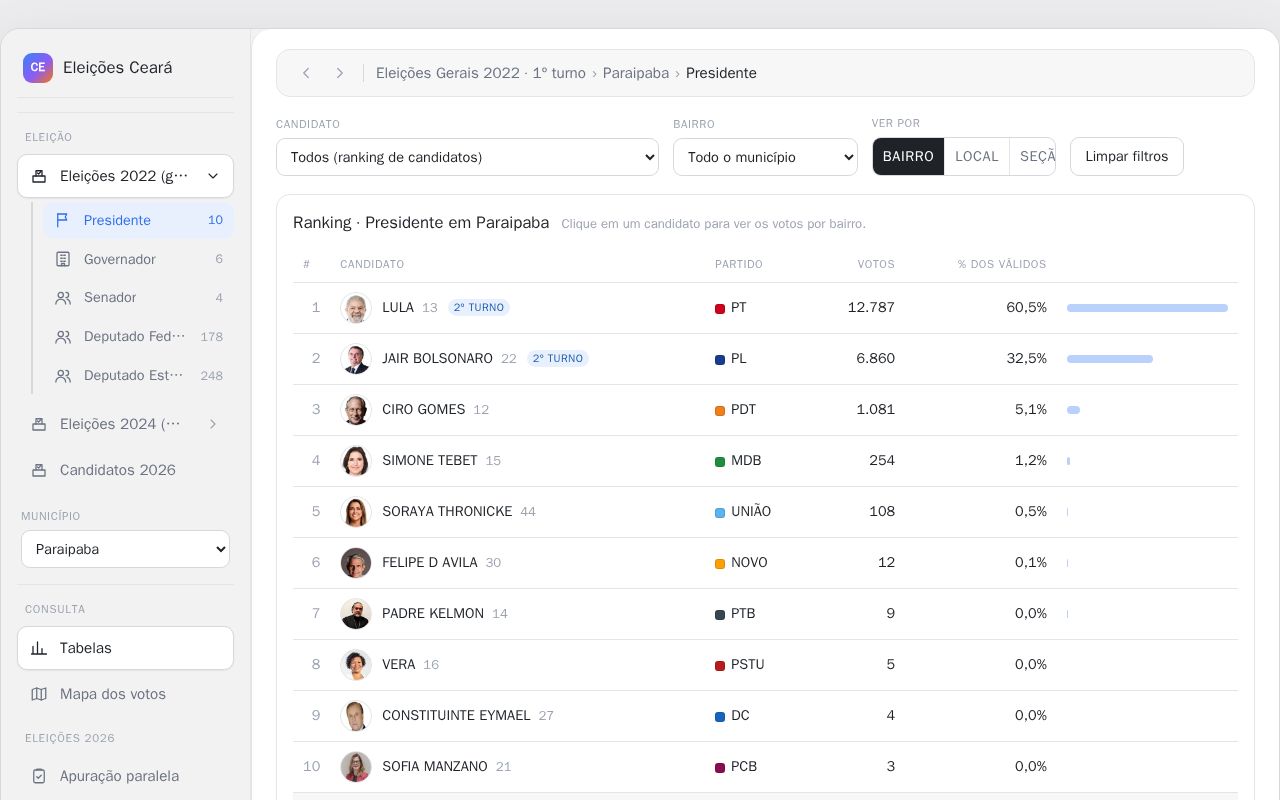Click Soraya Thronicke's vote count 108
This screenshot has width=1280, height=800.
pos(882,511)
